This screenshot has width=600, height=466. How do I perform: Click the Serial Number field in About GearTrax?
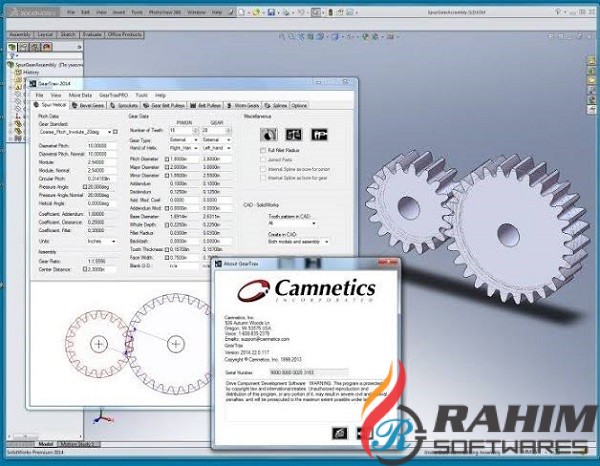coord(308,372)
